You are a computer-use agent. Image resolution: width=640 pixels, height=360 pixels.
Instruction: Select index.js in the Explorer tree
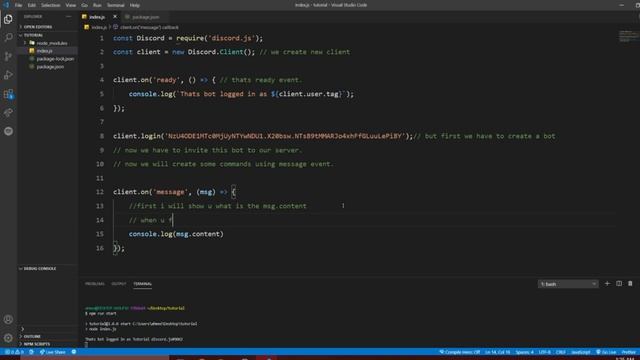click(44, 51)
